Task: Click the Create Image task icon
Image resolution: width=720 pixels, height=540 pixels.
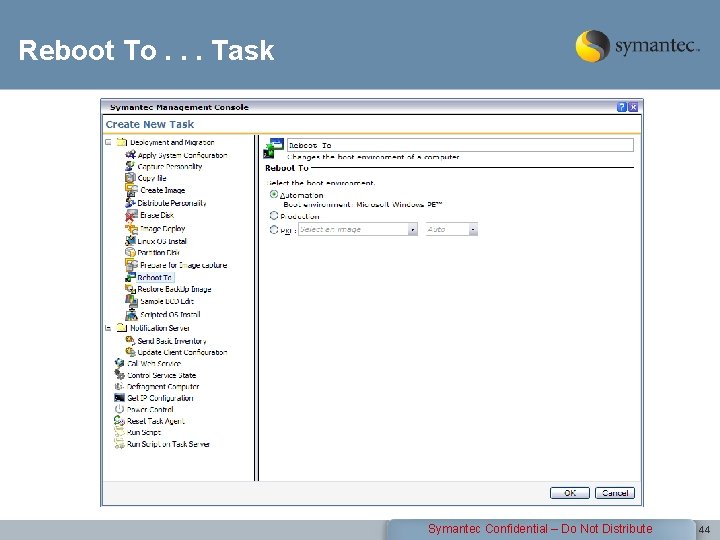Action: [x=131, y=190]
